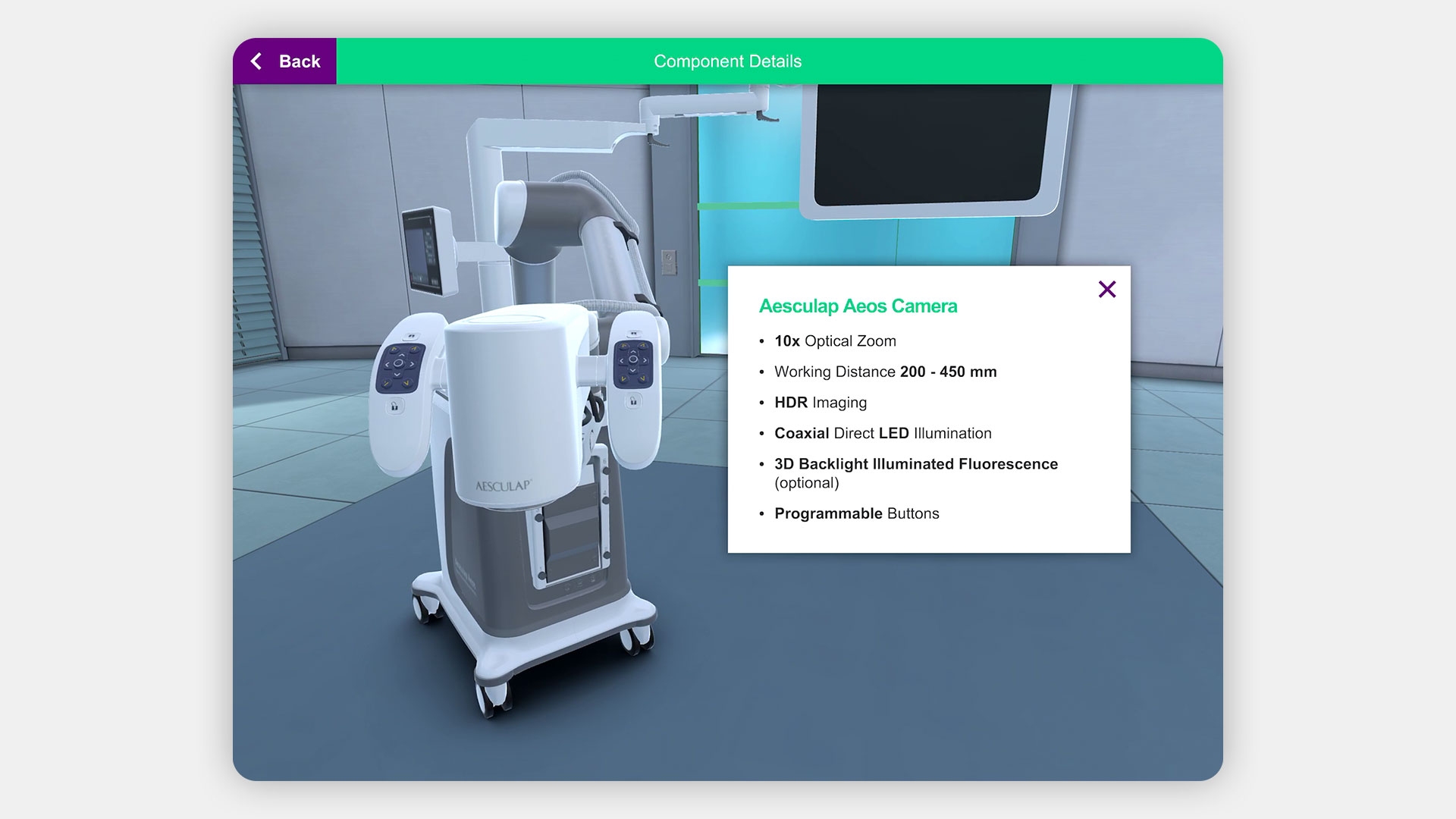Close the Aesculap Aeos Camera info popup
The width and height of the screenshot is (1456, 819).
coord(1106,289)
